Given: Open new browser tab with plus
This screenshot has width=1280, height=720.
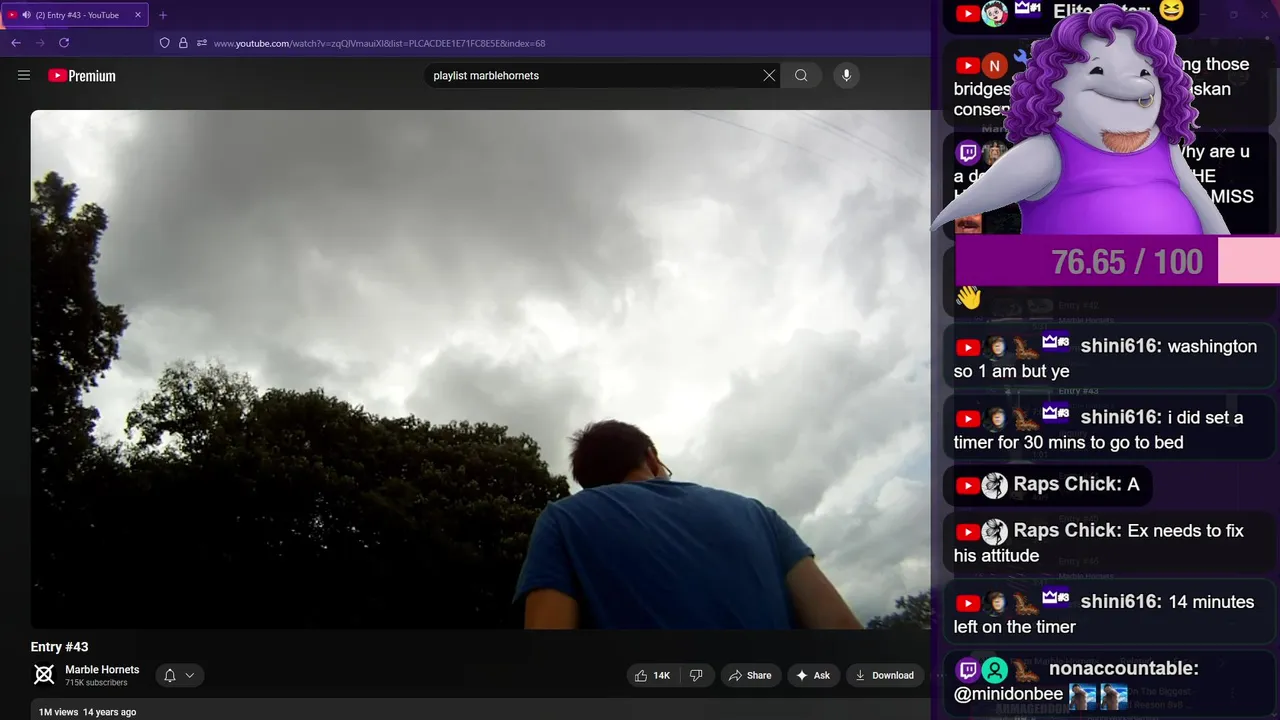Looking at the screenshot, I should 163,15.
